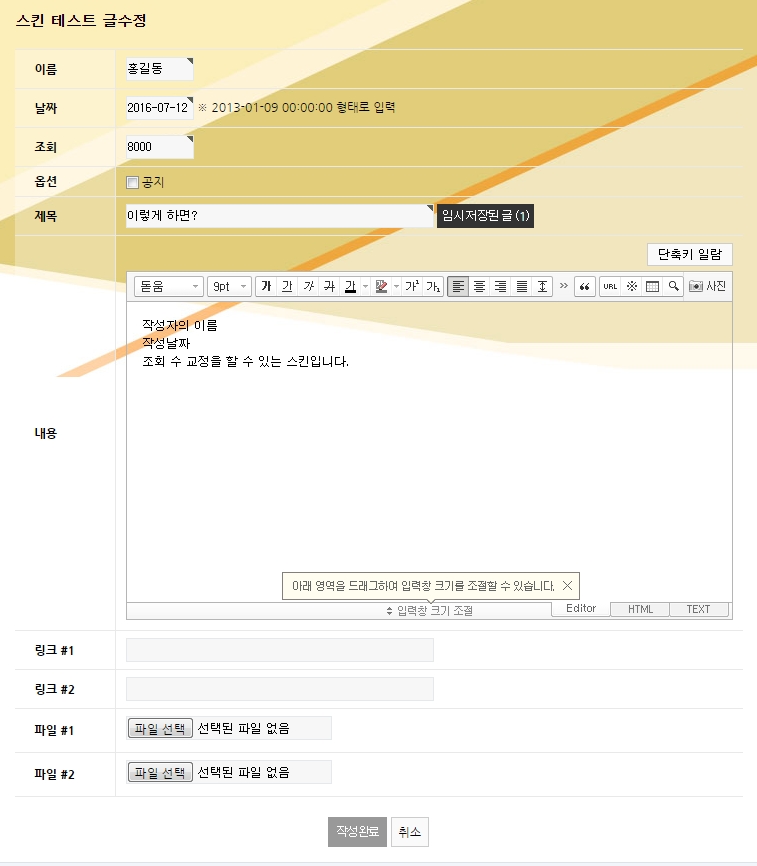Viewport: 757px width, 866px height.
Task: Apply strikethrough formatting in editor toolbar
Action: (329, 286)
